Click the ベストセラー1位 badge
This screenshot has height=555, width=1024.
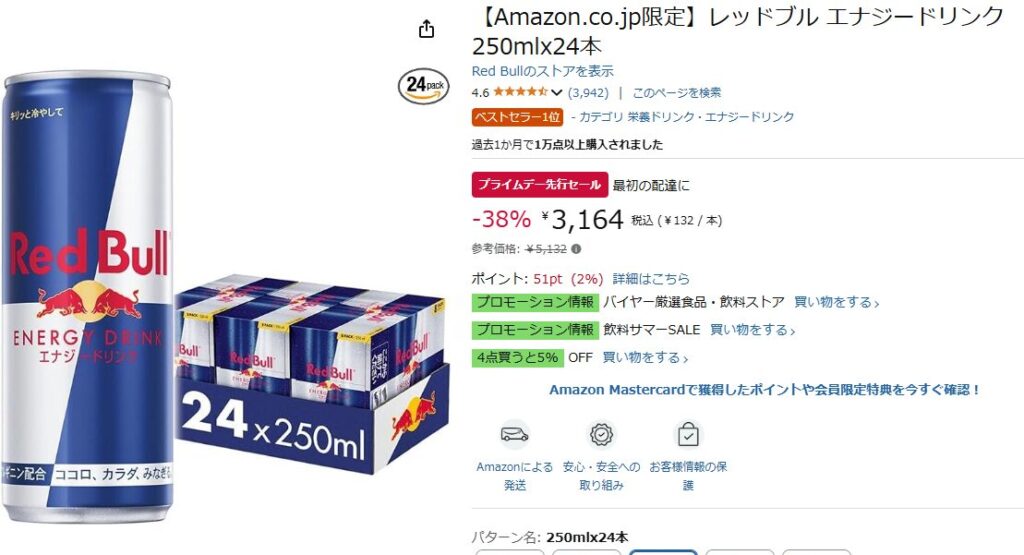click(517, 117)
